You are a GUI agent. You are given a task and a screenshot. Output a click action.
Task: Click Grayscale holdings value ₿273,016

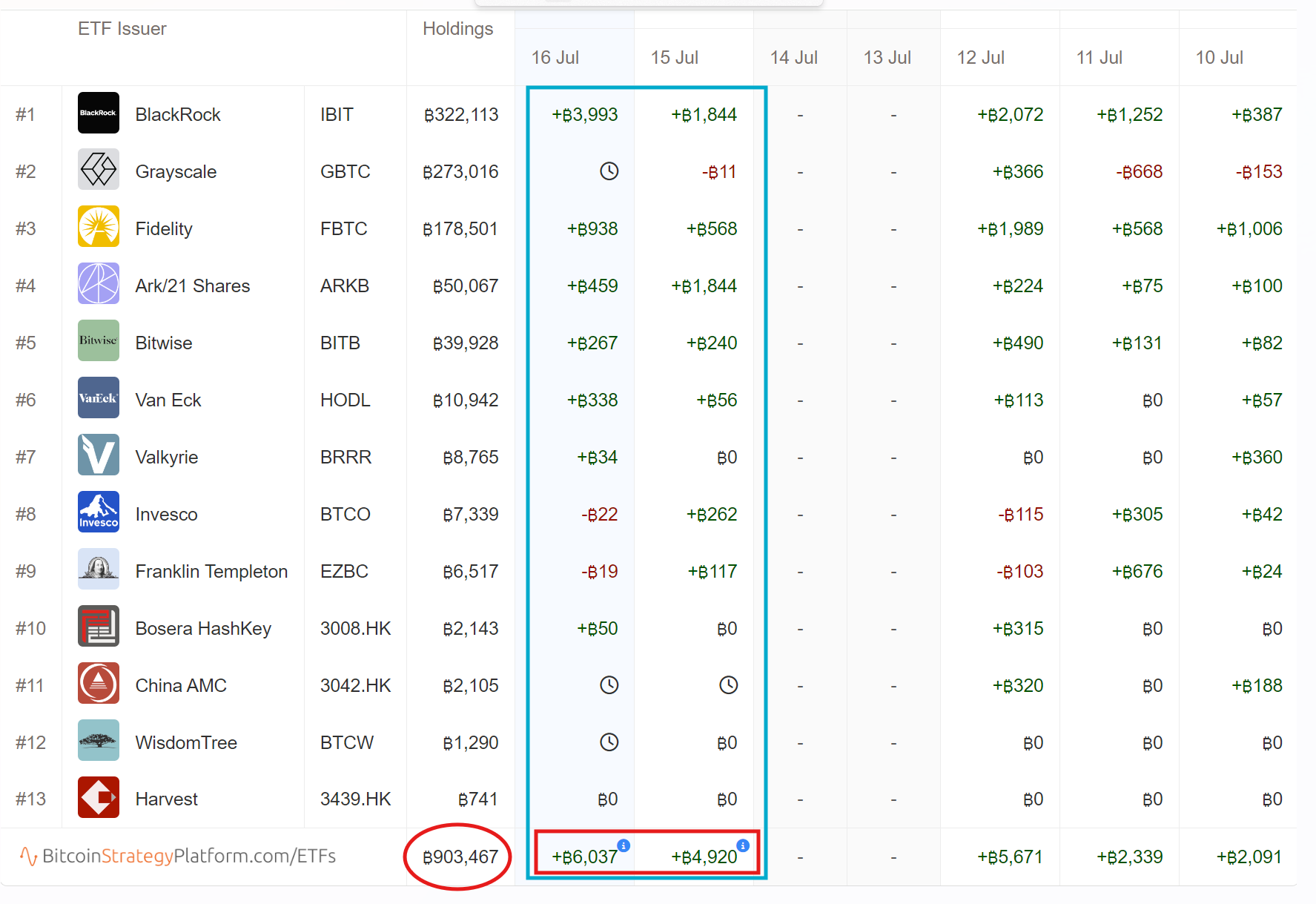pyautogui.click(x=460, y=172)
